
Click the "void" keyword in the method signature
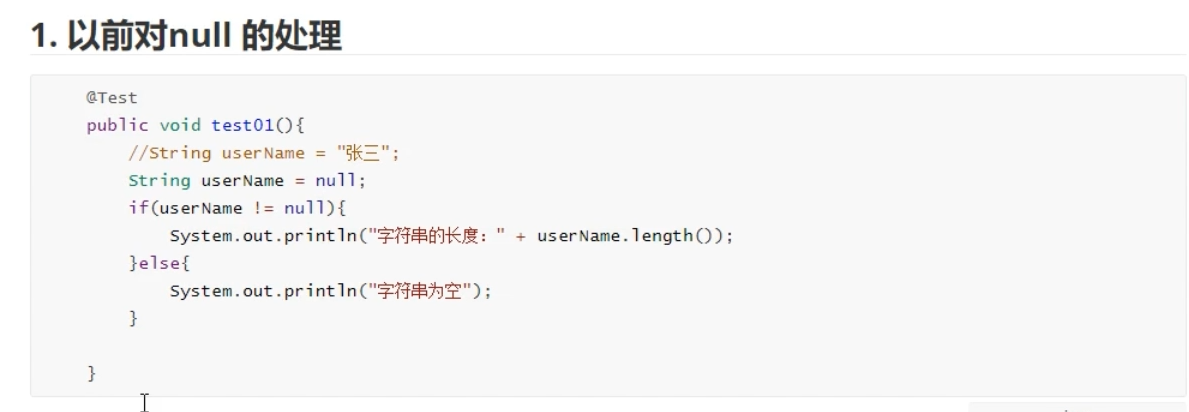[180, 125]
